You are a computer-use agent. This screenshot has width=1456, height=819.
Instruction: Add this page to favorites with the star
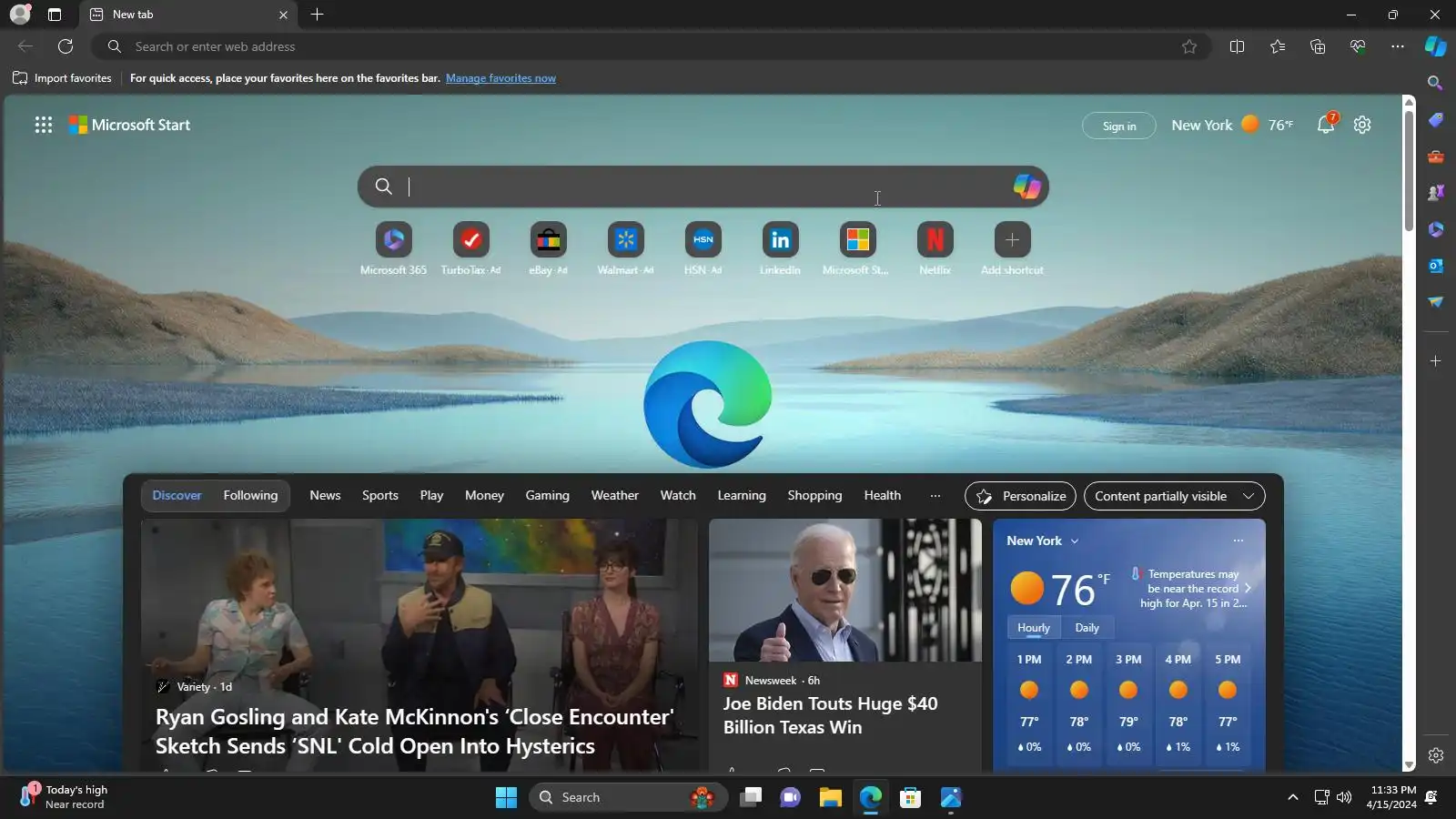coord(1189,46)
